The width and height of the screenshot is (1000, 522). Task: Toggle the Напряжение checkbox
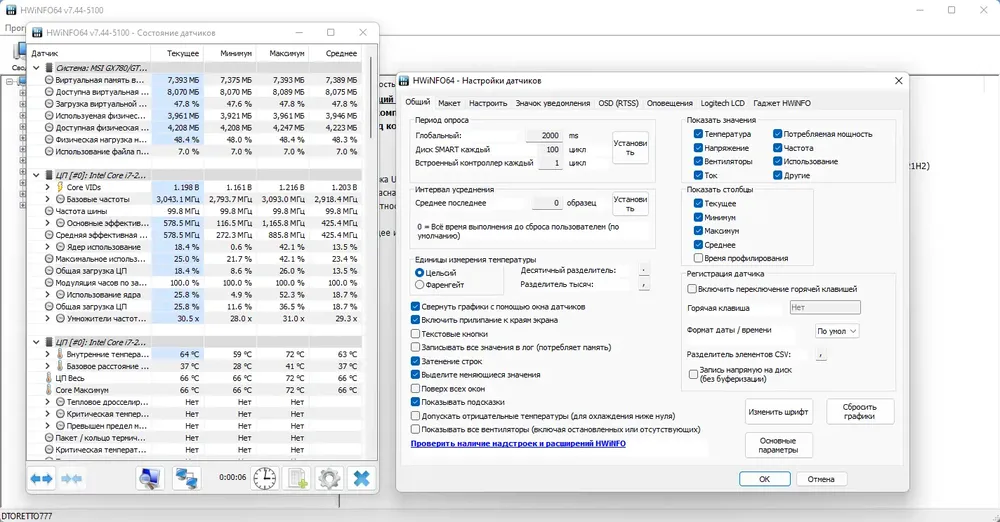pos(698,148)
